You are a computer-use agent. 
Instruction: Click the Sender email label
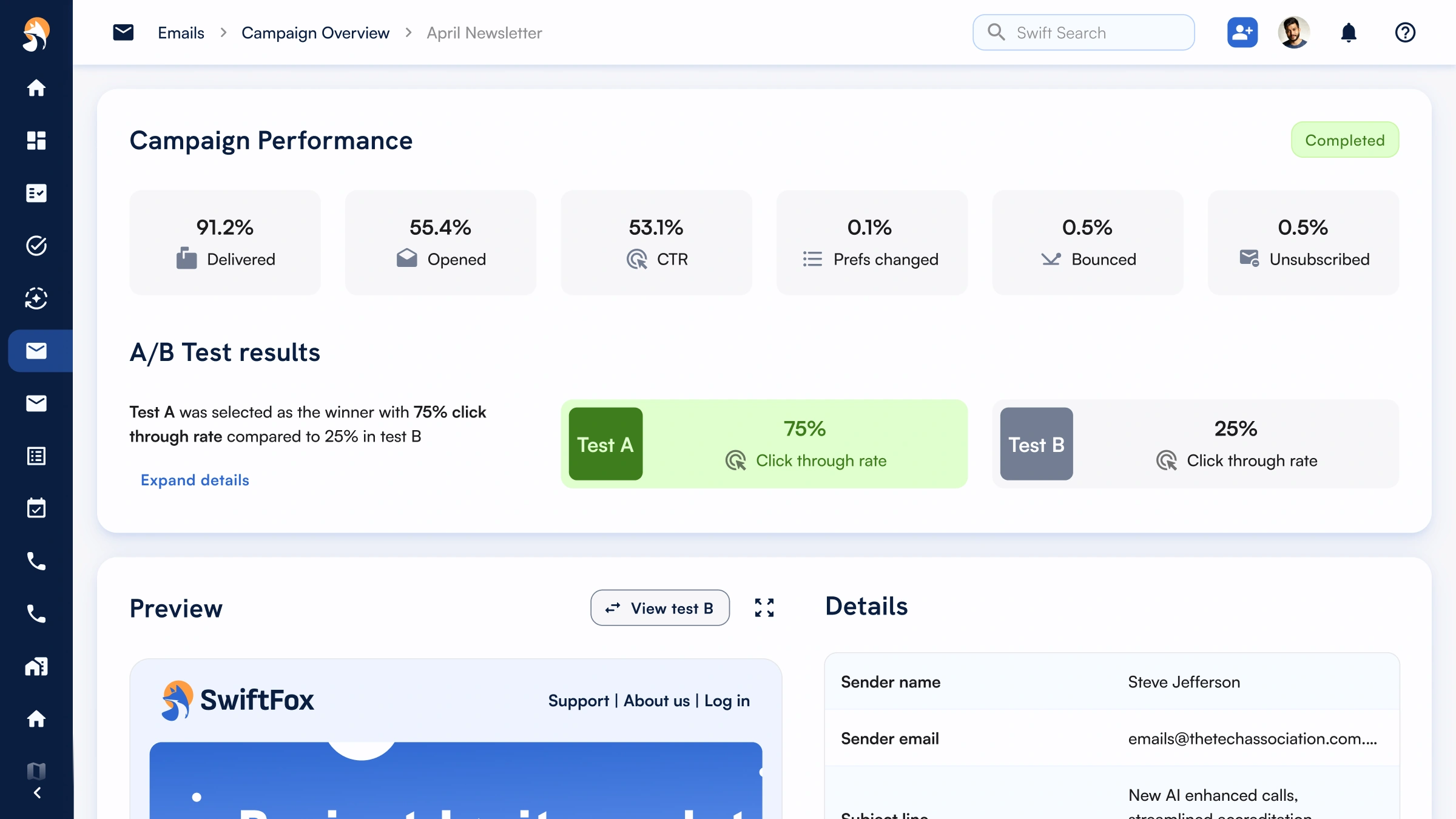point(889,738)
